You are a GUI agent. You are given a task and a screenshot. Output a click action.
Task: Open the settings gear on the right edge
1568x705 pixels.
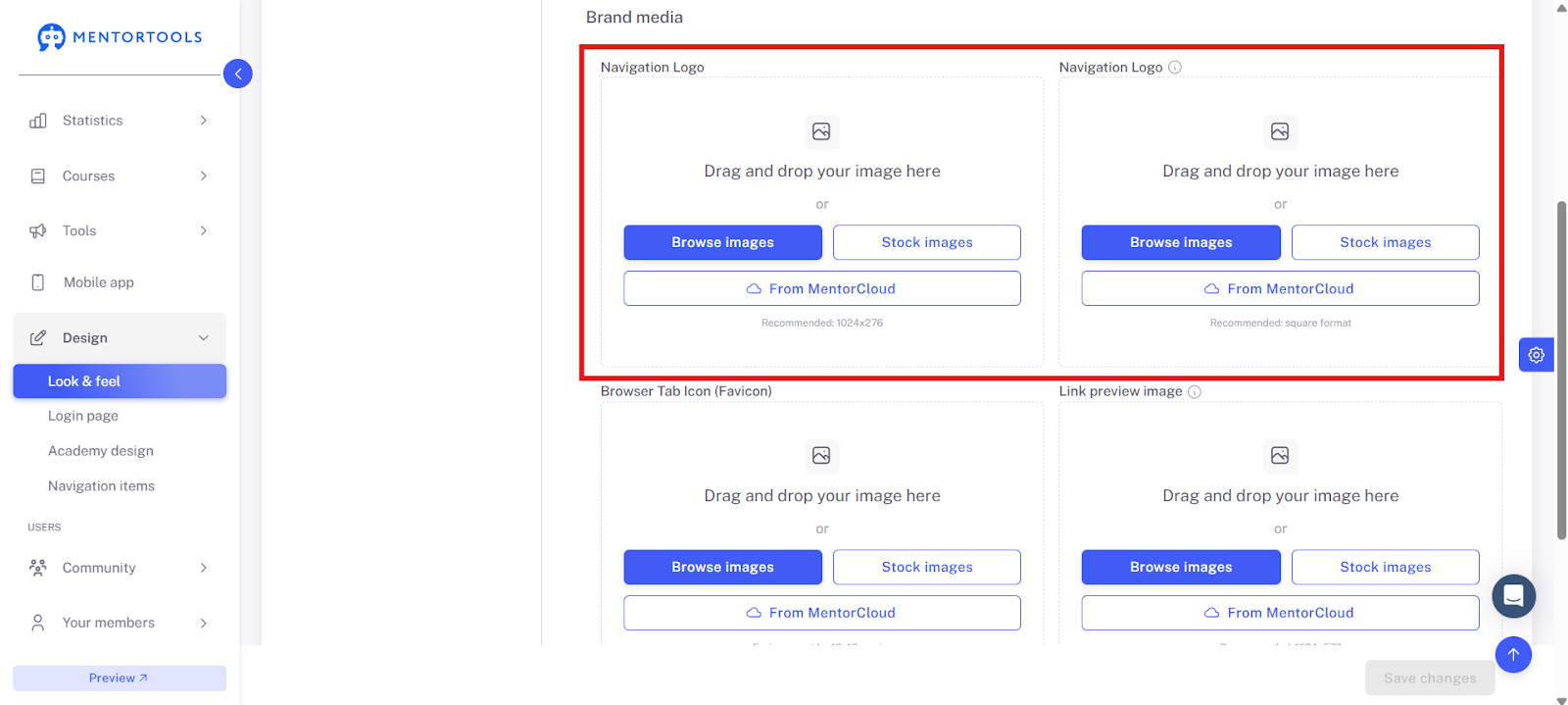pyautogui.click(x=1536, y=355)
